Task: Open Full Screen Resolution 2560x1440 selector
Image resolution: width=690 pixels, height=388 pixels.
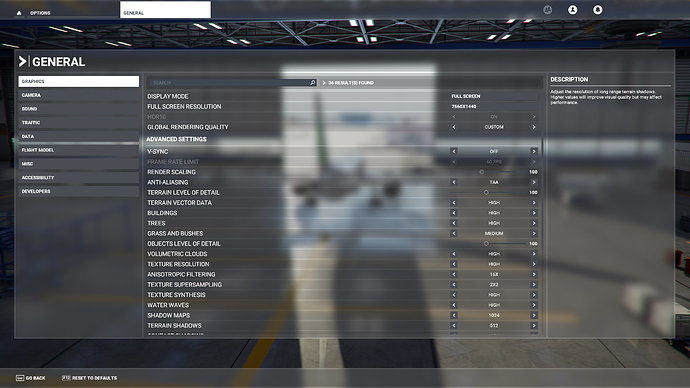Action: pyautogui.click(x=494, y=106)
